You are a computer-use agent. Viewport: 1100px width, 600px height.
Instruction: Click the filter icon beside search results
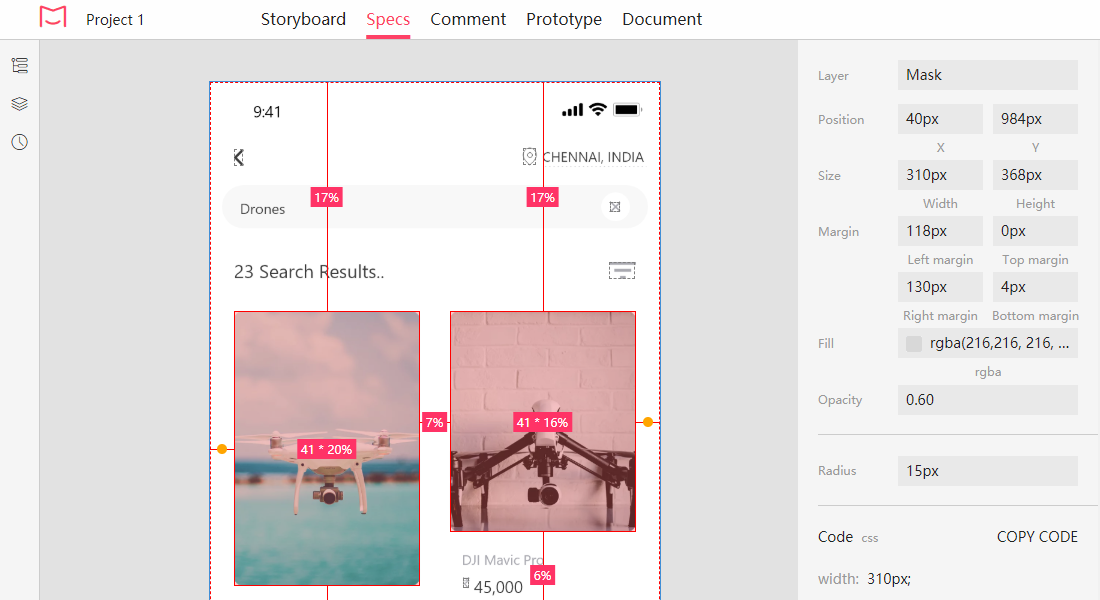622,271
